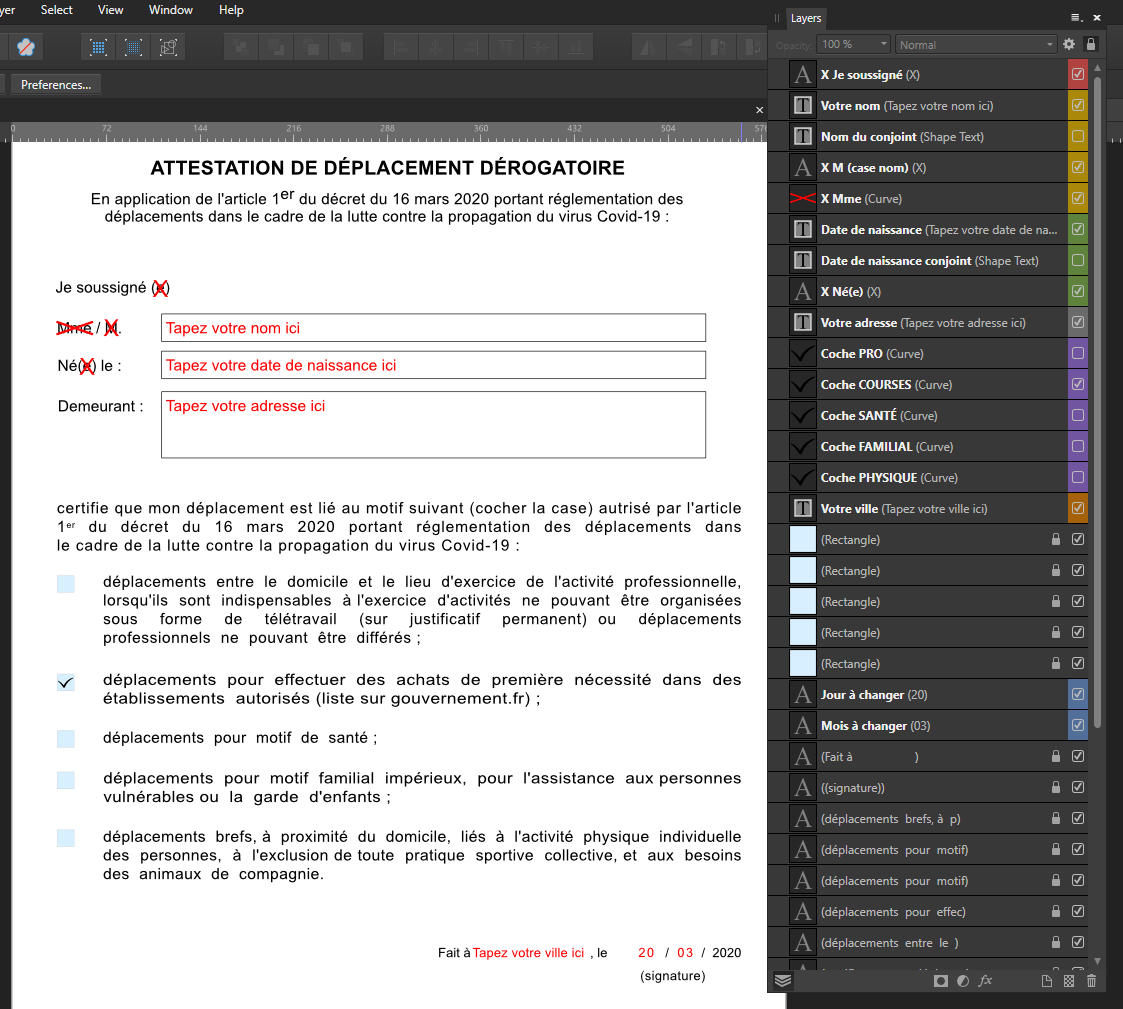Show the Coche PHYSIQUE layer
The height and width of the screenshot is (1009, 1123).
tap(1078, 477)
